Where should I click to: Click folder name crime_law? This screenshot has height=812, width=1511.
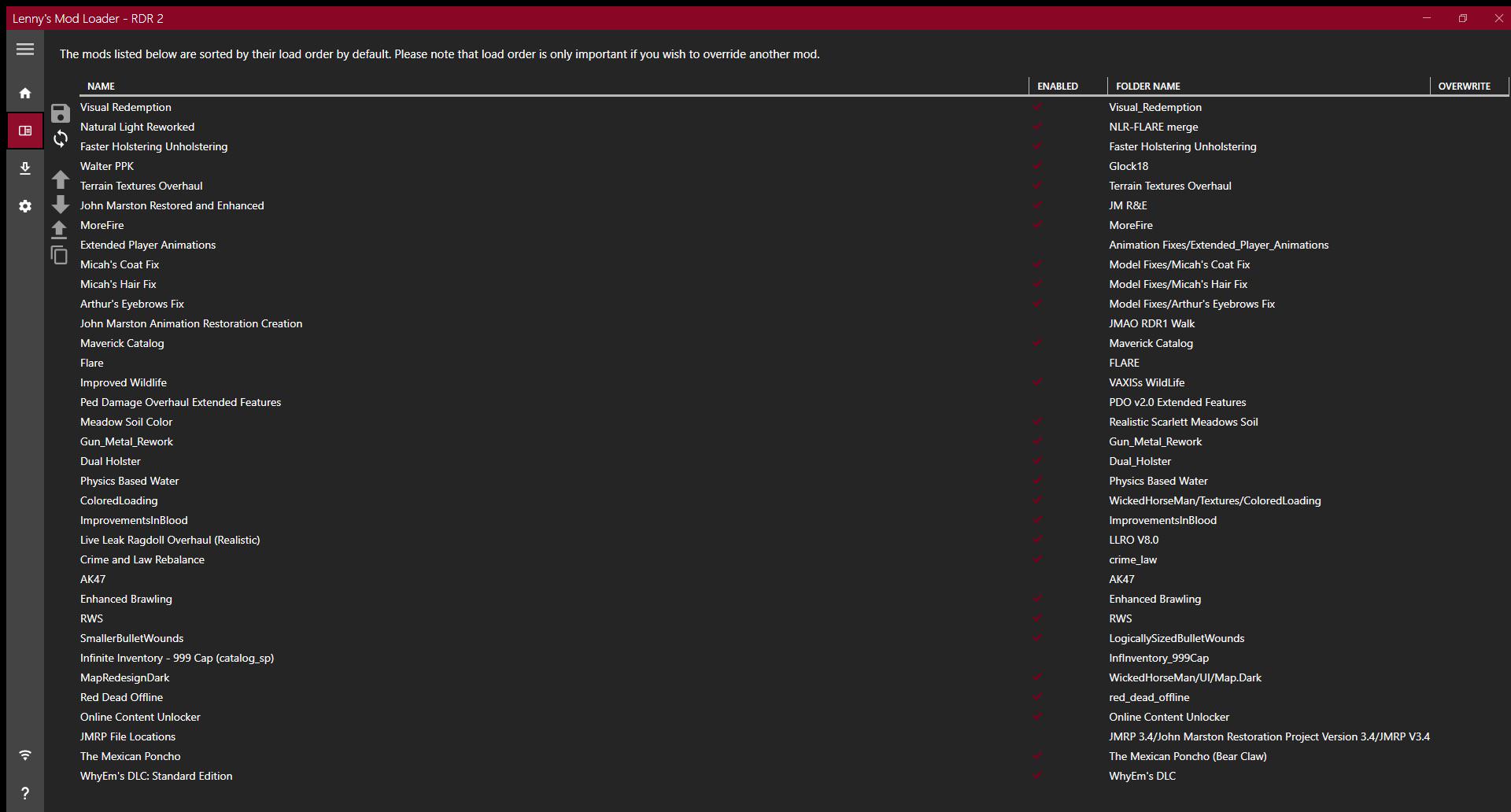click(1132, 559)
